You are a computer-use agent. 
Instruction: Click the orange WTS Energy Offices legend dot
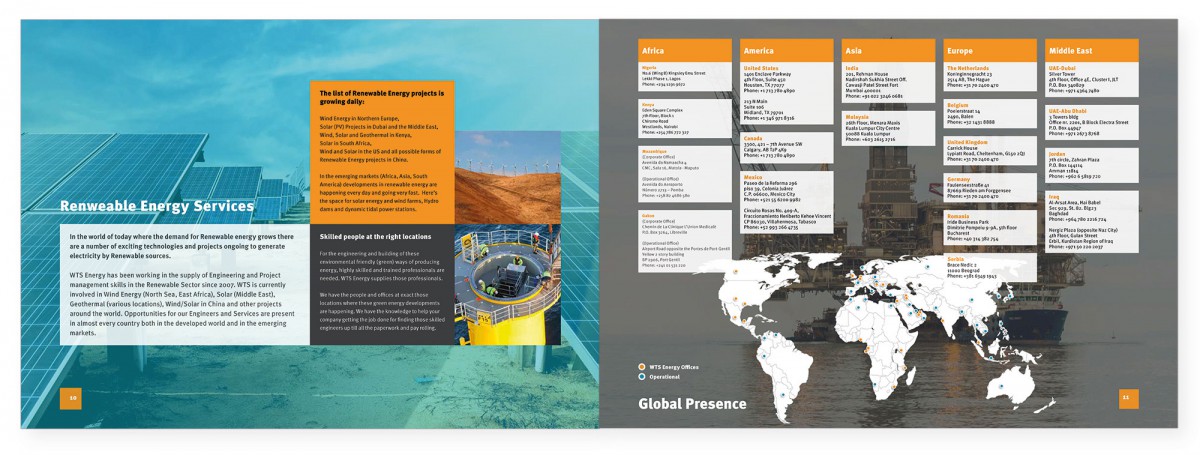tap(642, 367)
